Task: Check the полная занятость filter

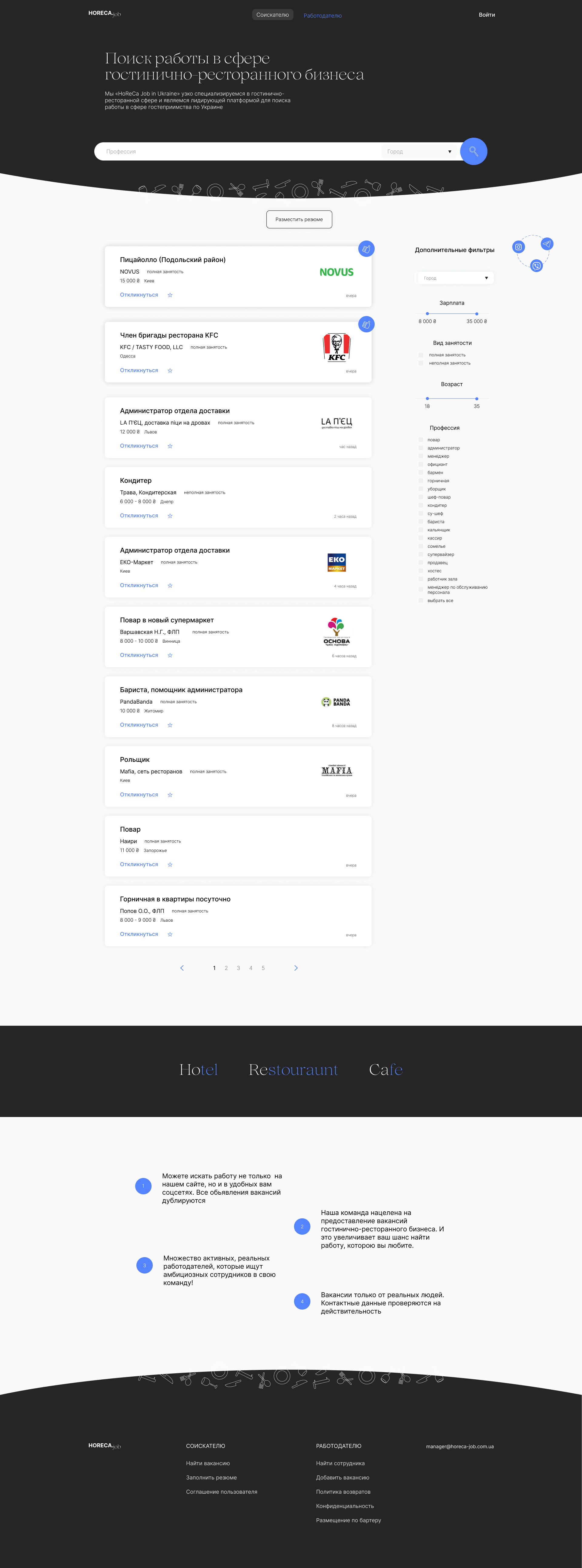Action: coord(421,355)
